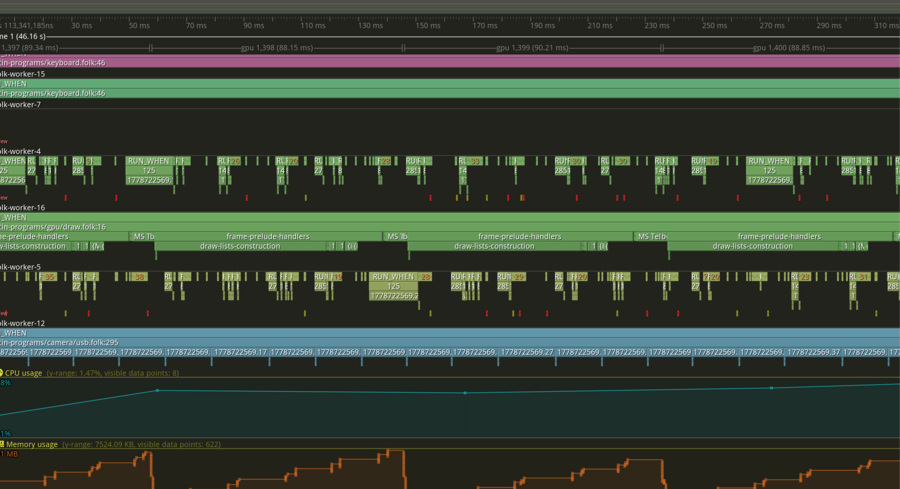Click the Frame 1 (46.16 s) label
The image size is (900, 489).
pos(23,36)
